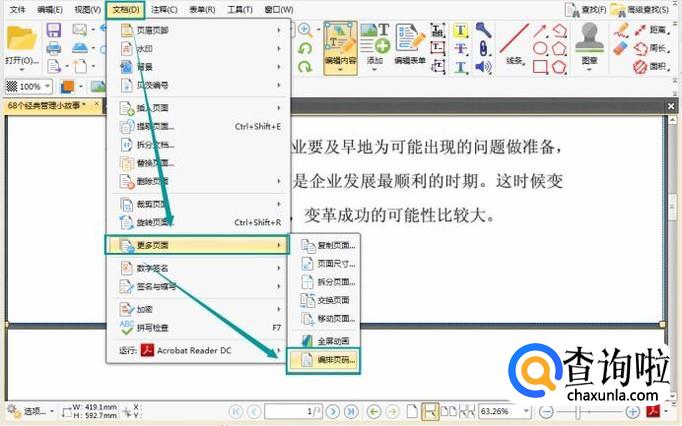The height and width of the screenshot is (426, 682).
Task: Choose 拆分文档 menu entry
Action: [x=198, y=144]
